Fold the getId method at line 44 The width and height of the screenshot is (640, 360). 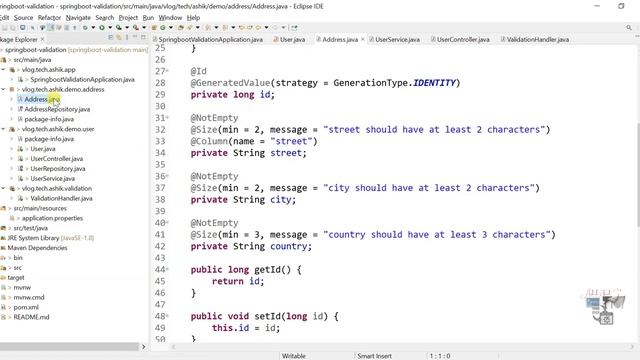coord(167,270)
